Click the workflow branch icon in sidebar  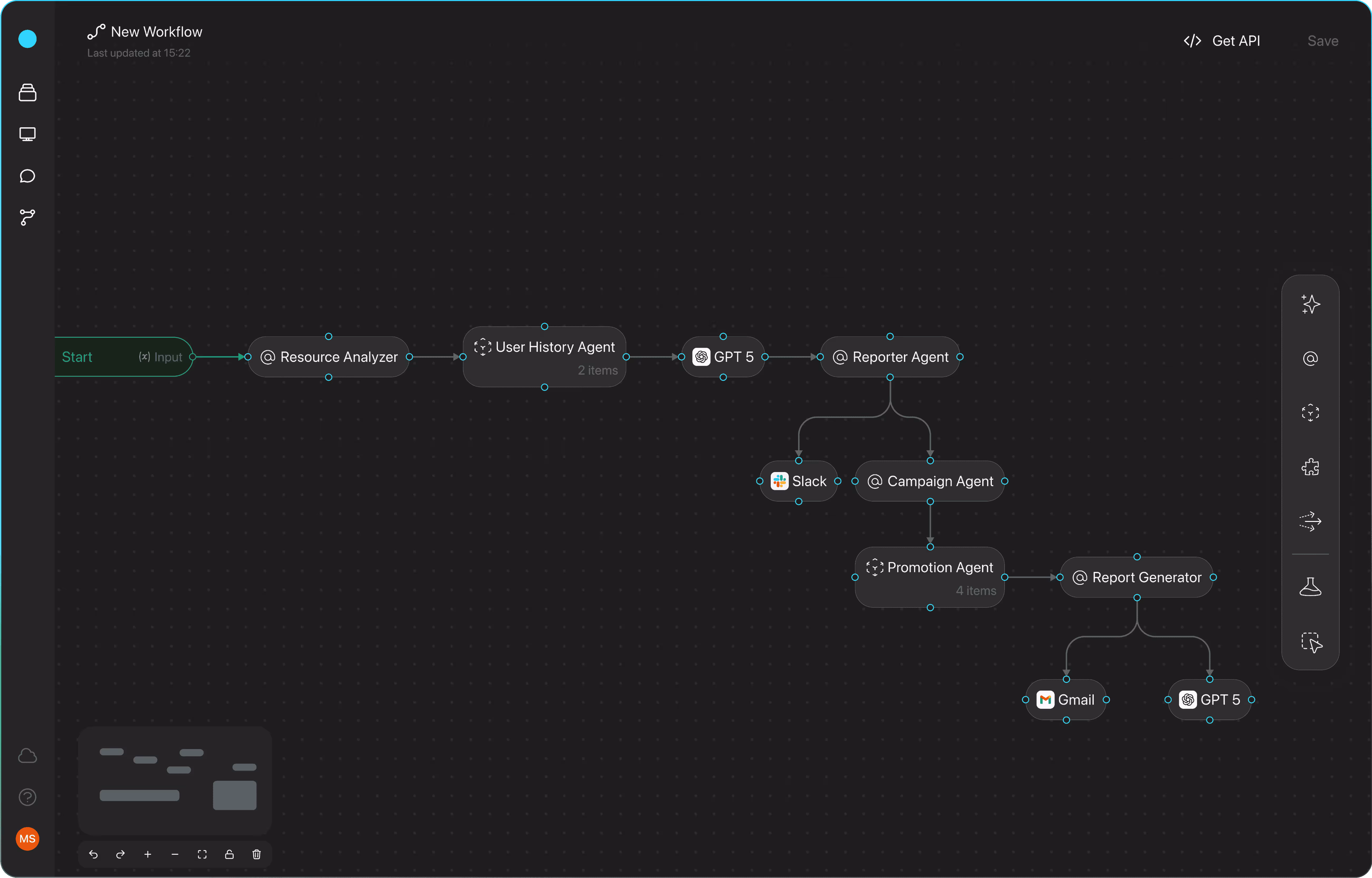coord(27,217)
